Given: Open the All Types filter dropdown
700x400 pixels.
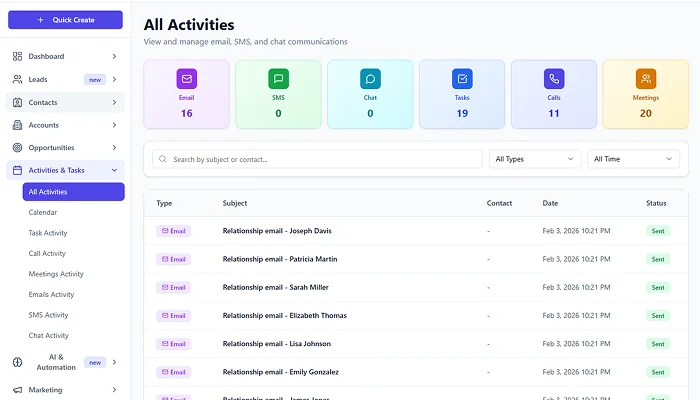Looking at the screenshot, I should click(535, 159).
